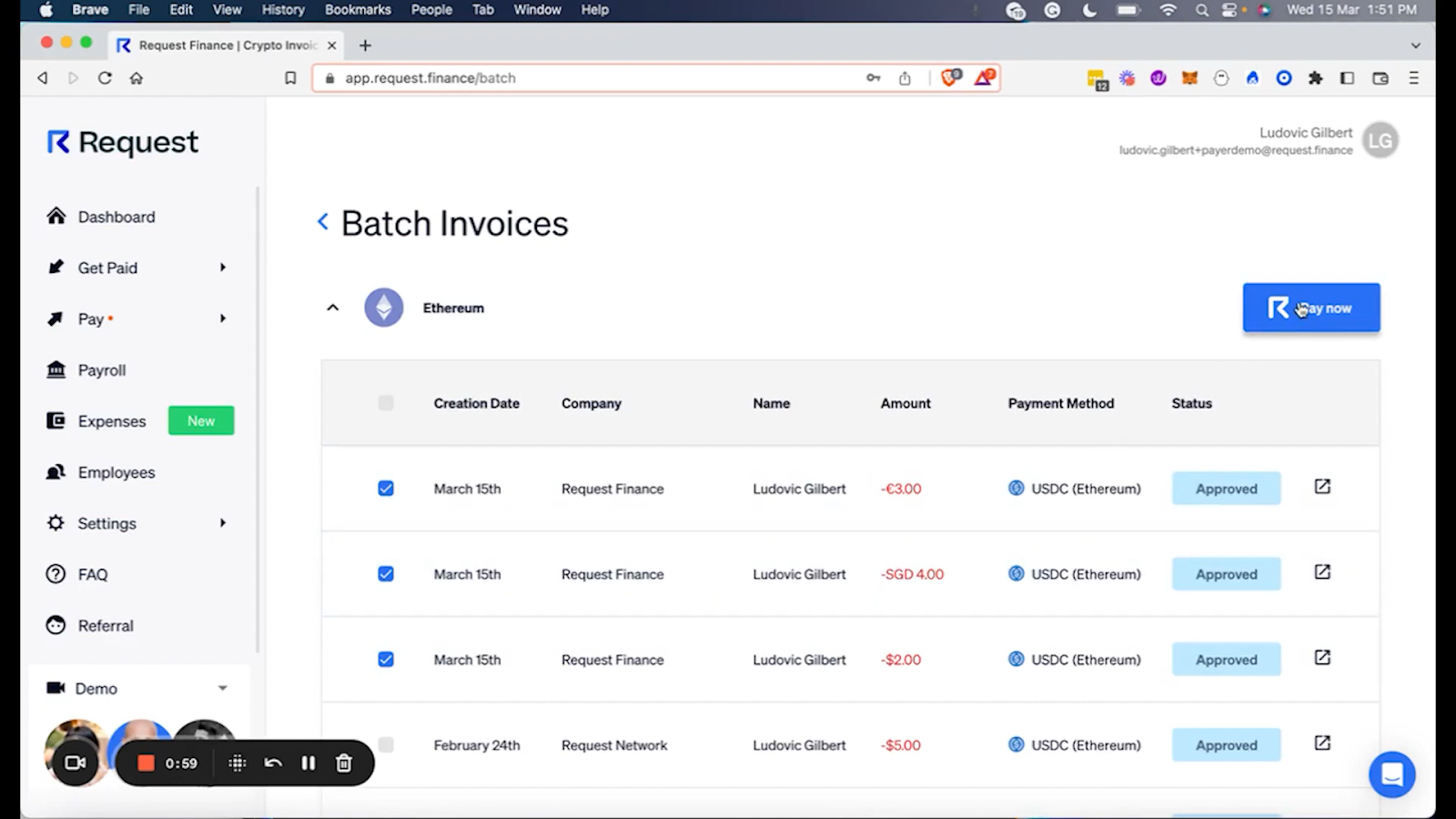The height and width of the screenshot is (819, 1456).
Task: Restart the recording with the undo arrow
Action: pyautogui.click(x=273, y=763)
